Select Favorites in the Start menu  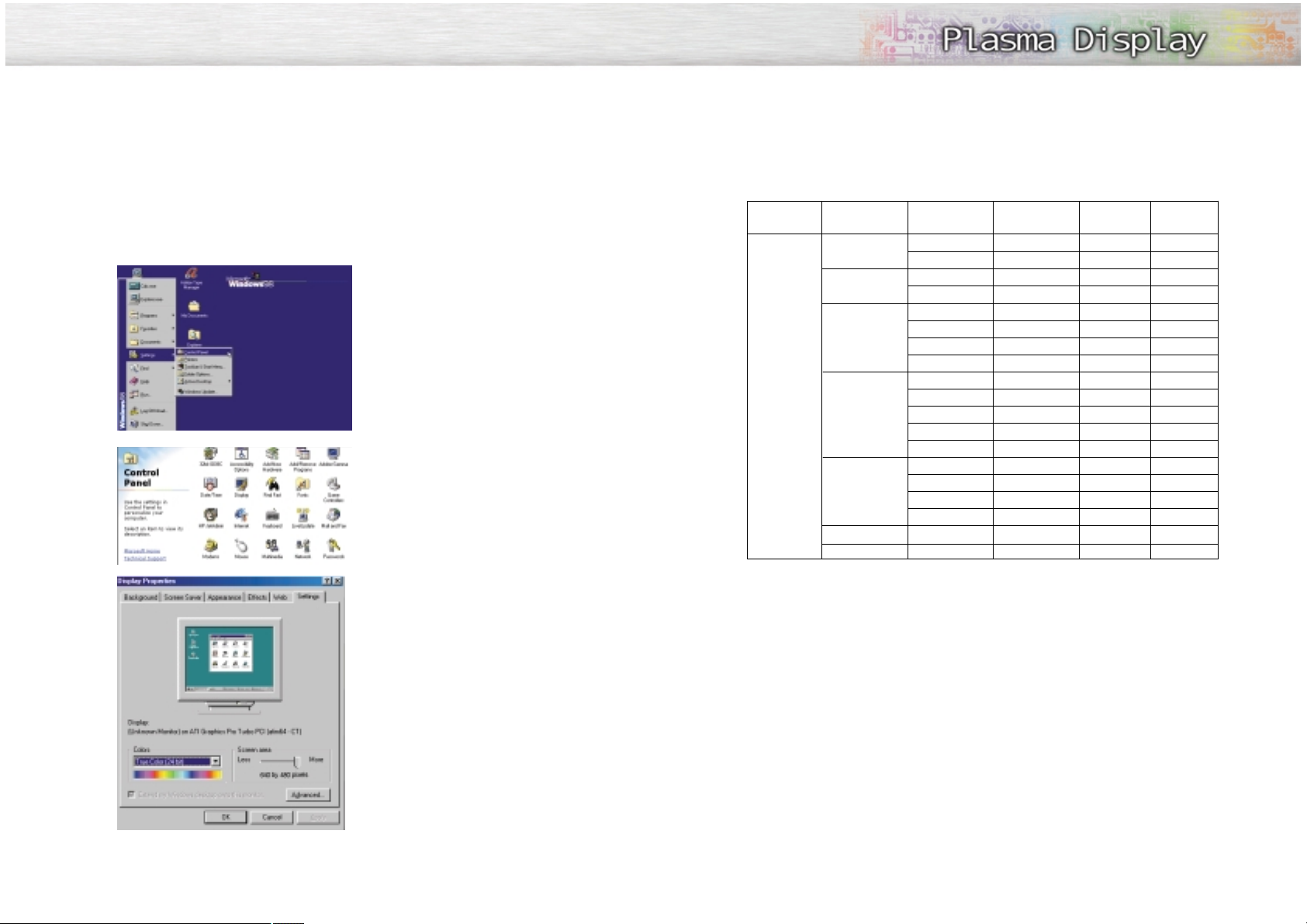click(151, 328)
